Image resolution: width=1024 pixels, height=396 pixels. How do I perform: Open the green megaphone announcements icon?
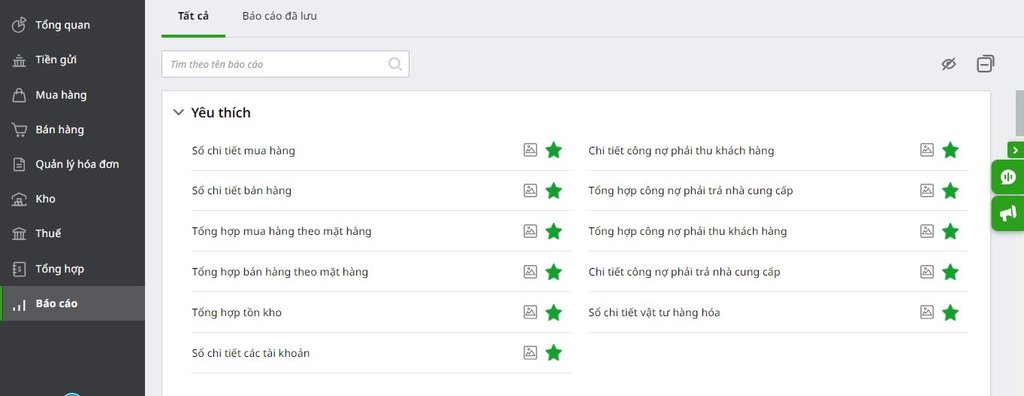[x=1008, y=213]
